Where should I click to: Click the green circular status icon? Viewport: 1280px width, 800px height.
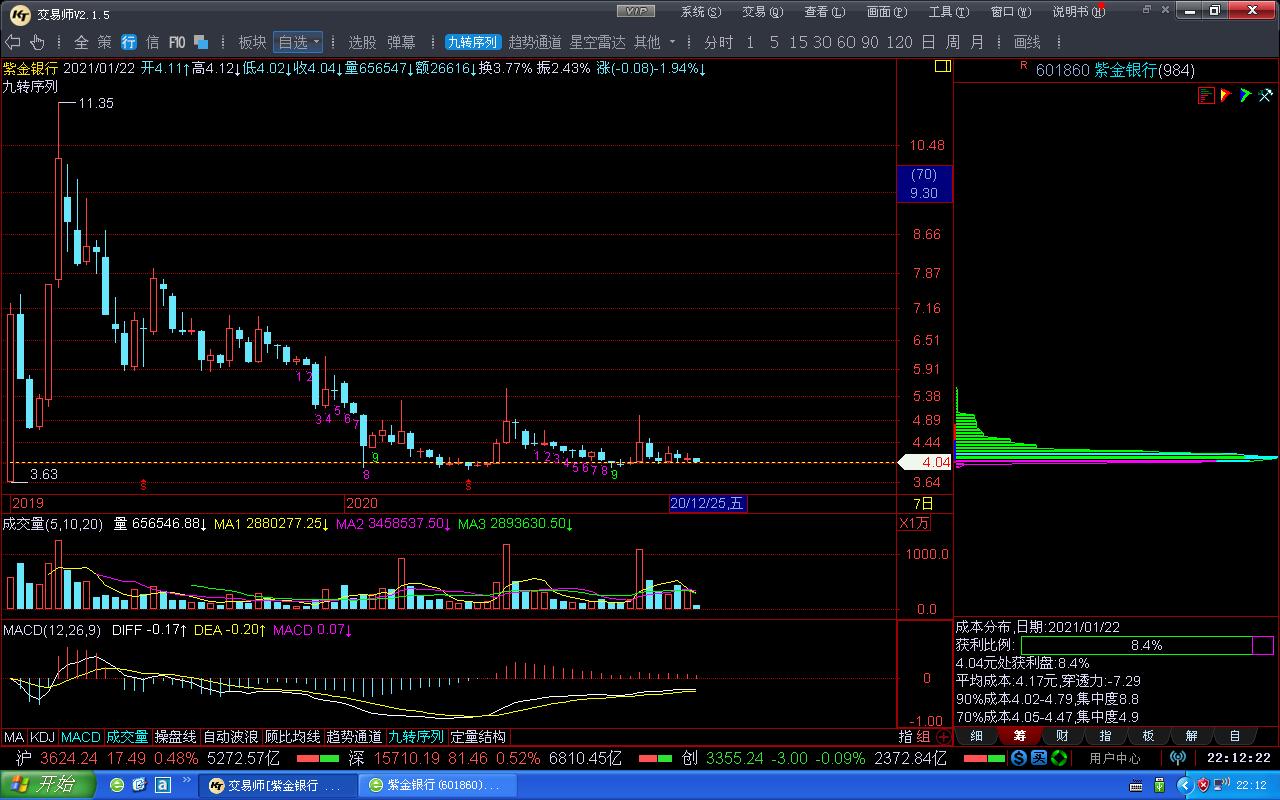[1058, 758]
